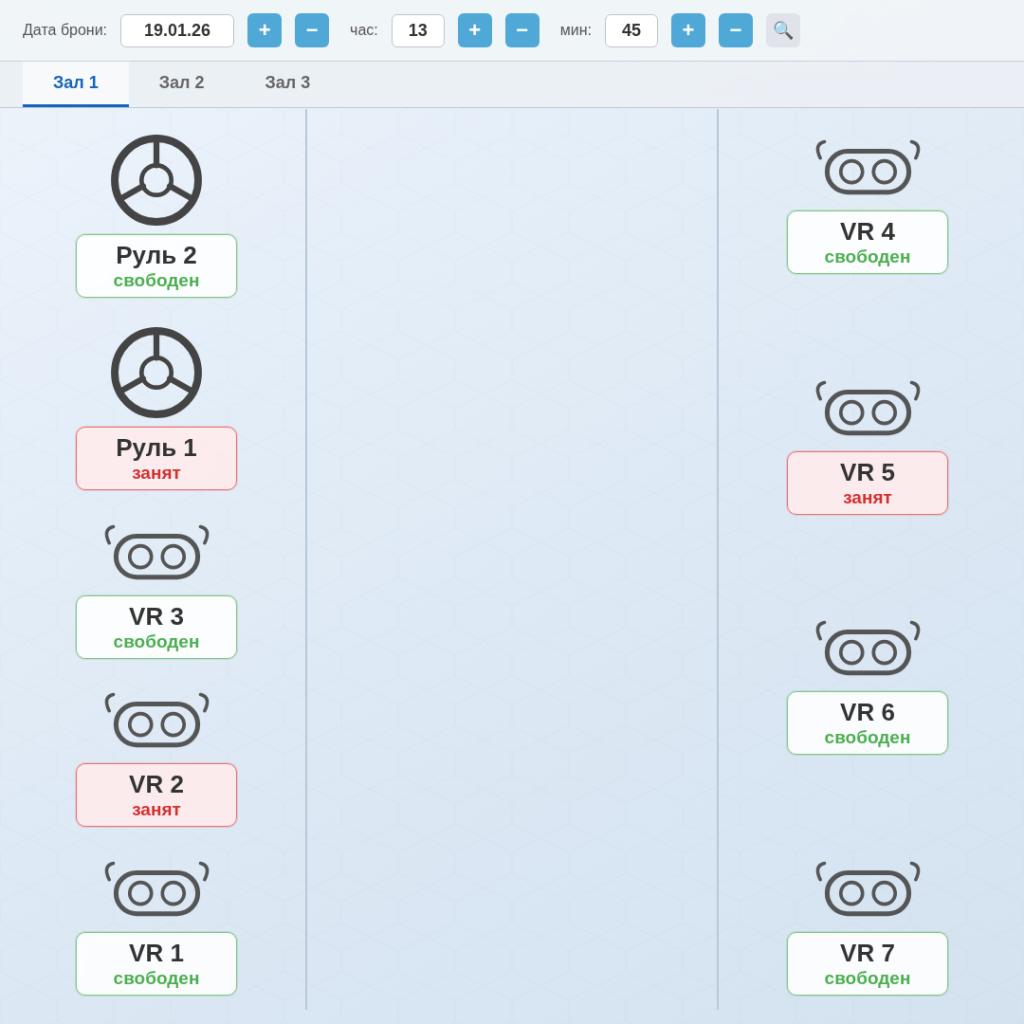Book the free VR 1 station label
Viewport: 1024px width, 1024px height.
156,964
